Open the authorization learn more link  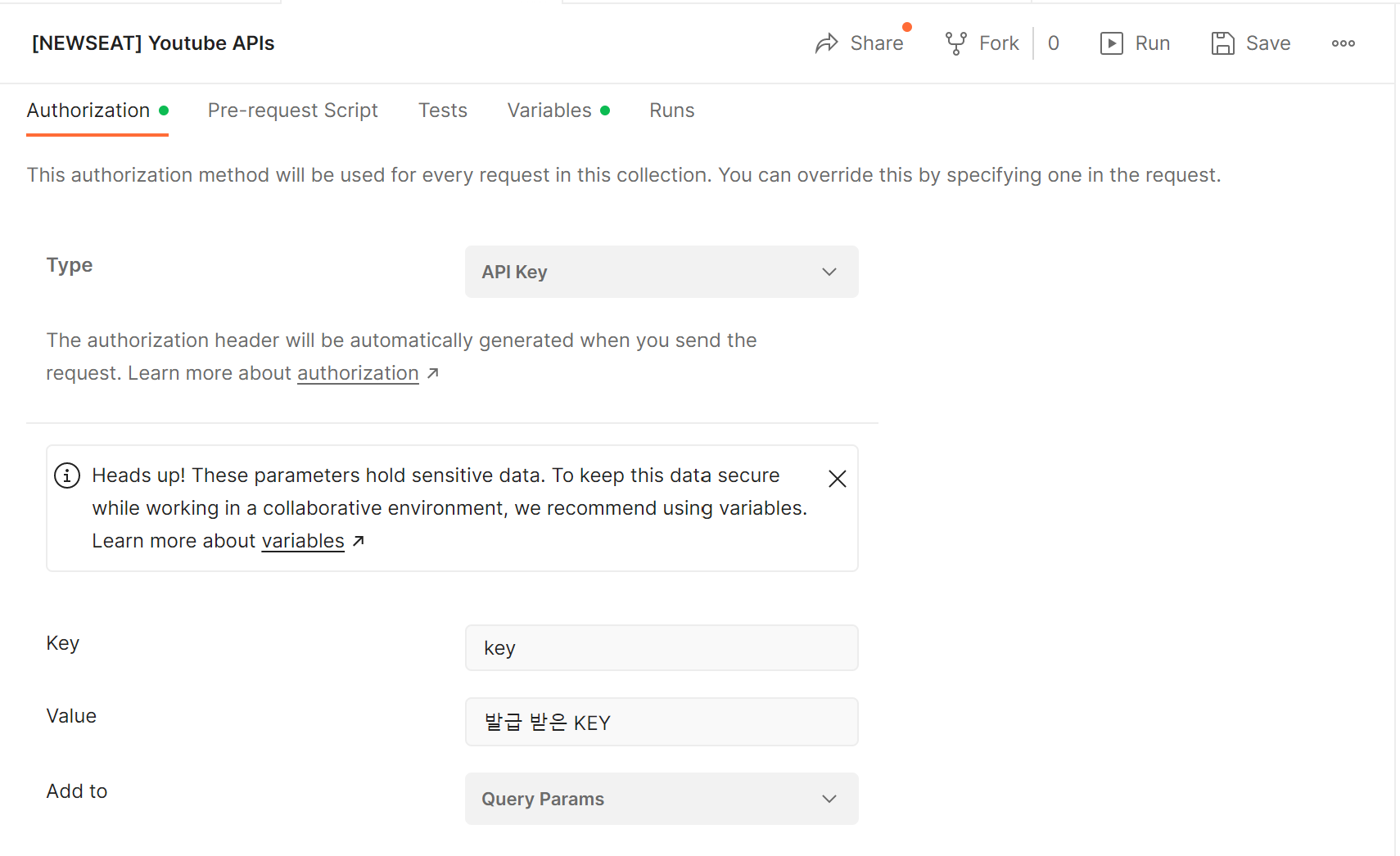[x=358, y=373]
